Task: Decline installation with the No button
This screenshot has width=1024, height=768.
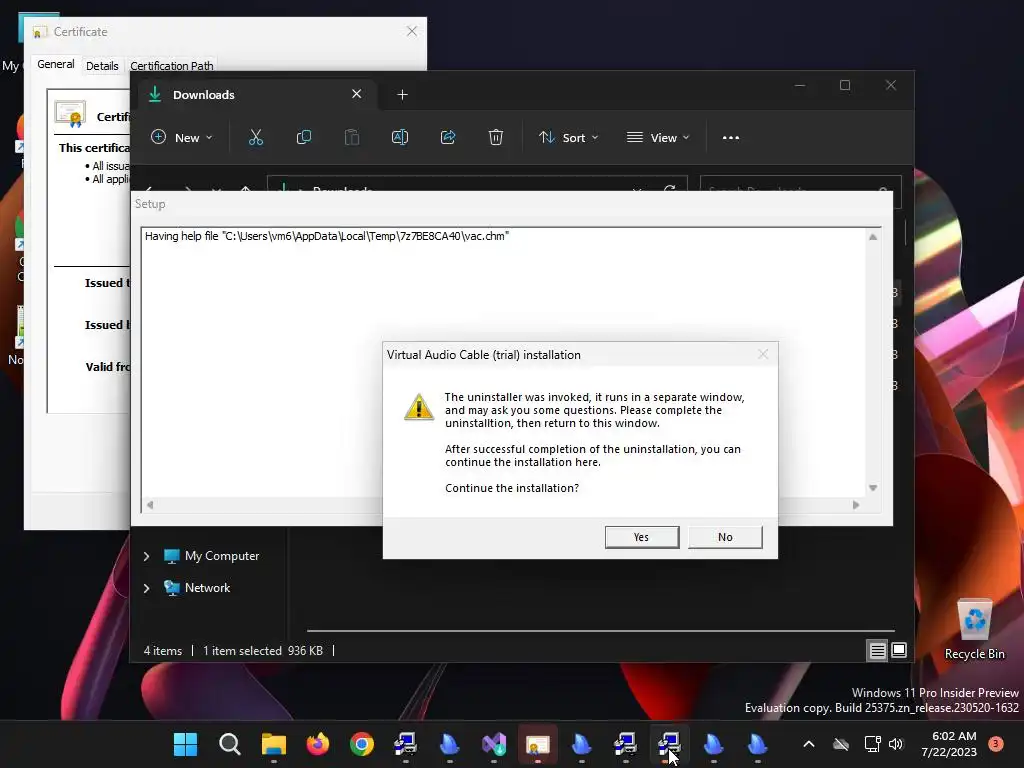Action: click(x=725, y=537)
